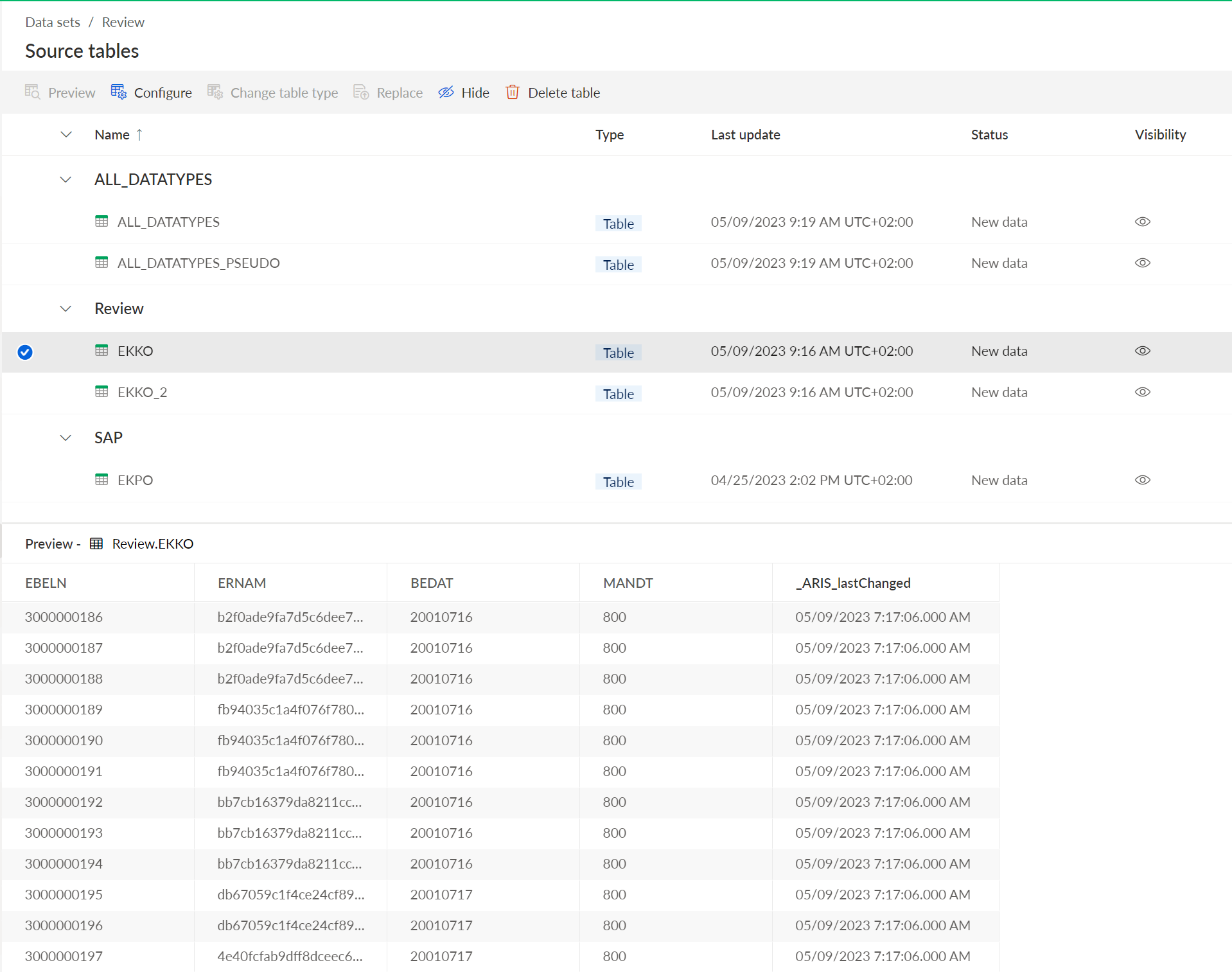Screen dimensions: 1232x972
Task: Click the ERNAM preview column header
Action: pos(242,583)
